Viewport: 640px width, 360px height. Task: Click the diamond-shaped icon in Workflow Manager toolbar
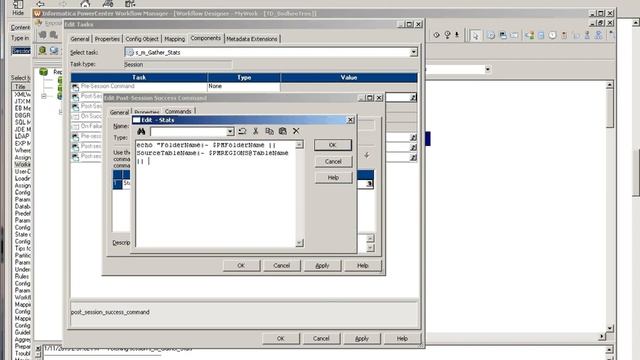(436, 36)
